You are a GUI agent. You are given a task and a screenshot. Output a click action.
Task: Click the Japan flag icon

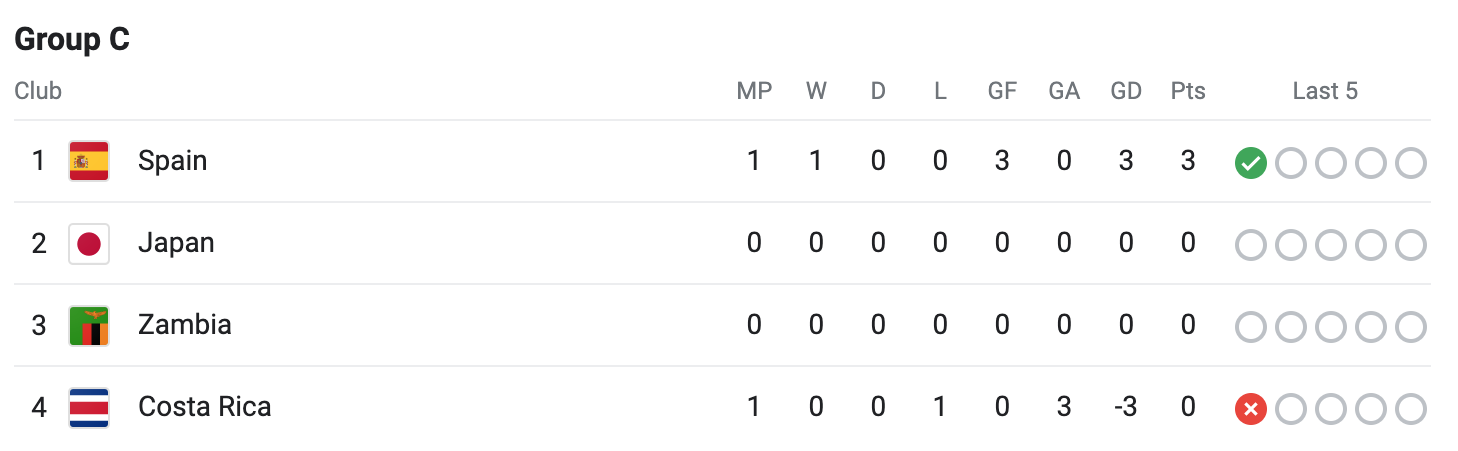click(x=89, y=243)
